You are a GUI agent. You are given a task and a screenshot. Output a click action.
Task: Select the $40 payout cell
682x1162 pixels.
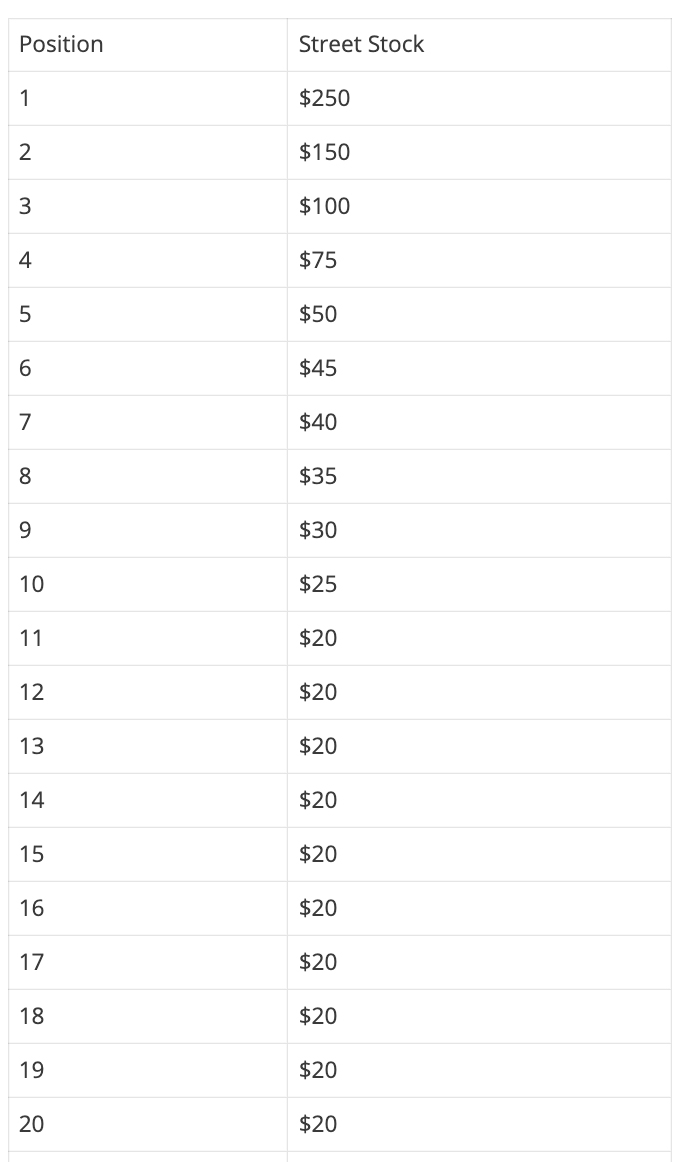[x=479, y=423]
